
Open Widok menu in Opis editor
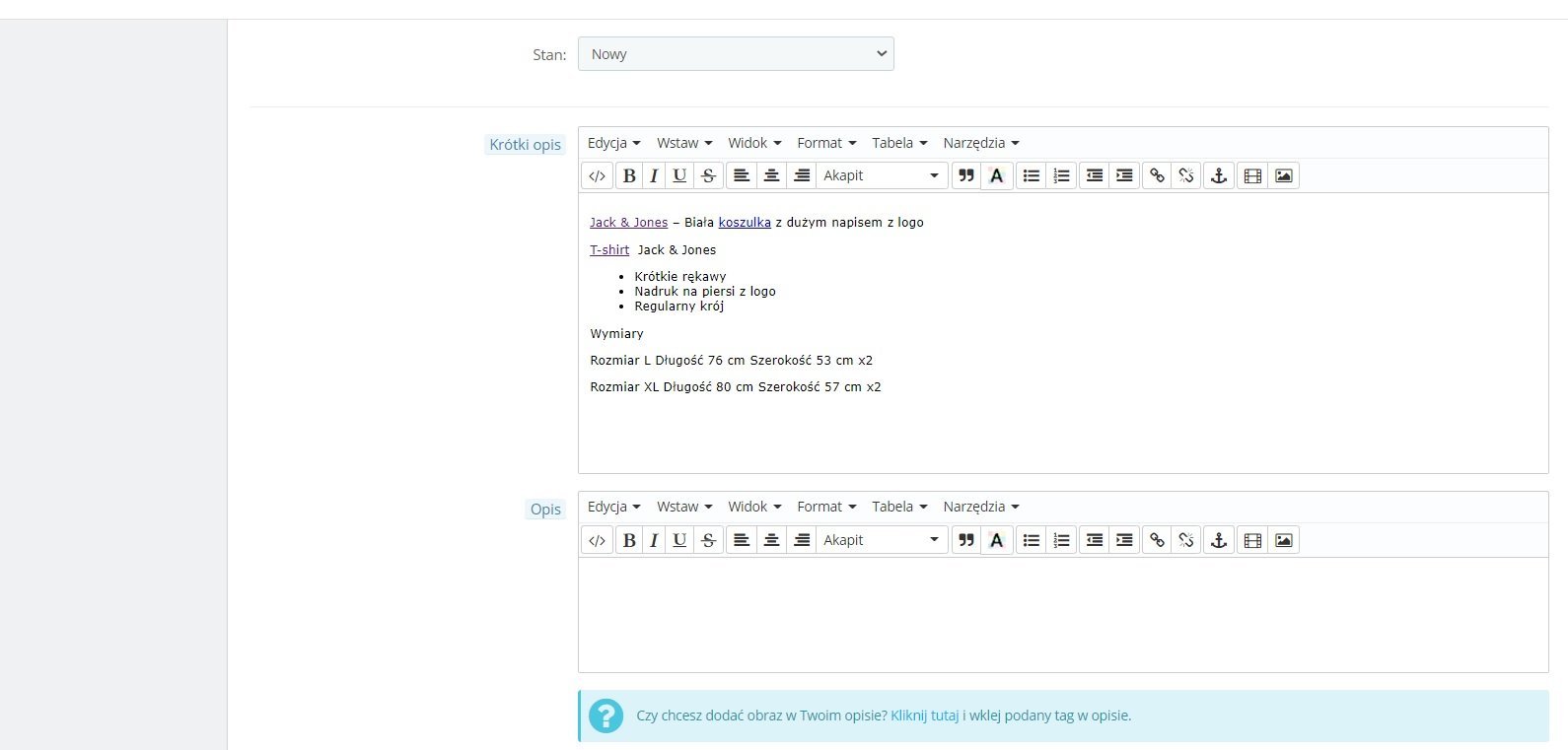(x=754, y=507)
